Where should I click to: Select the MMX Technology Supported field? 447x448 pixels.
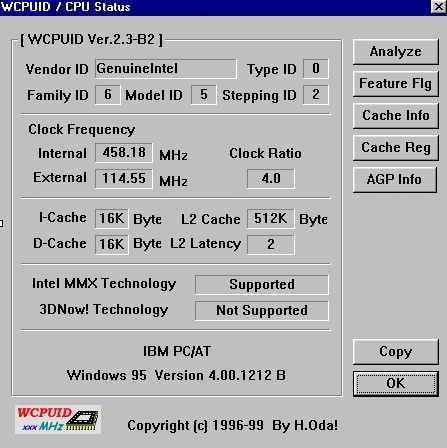tap(262, 285)
